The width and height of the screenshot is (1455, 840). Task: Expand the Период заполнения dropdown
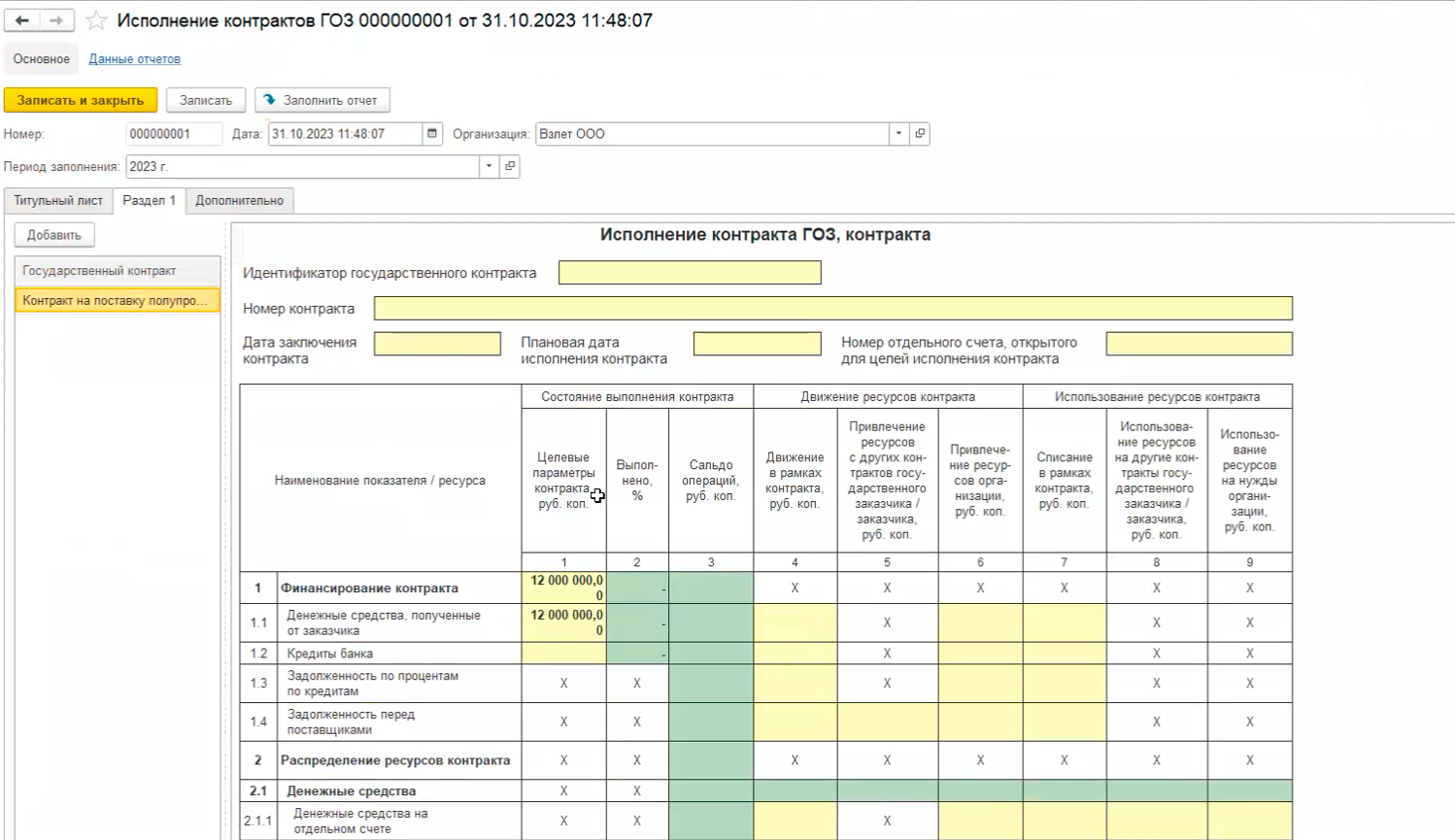click(489, 167)
